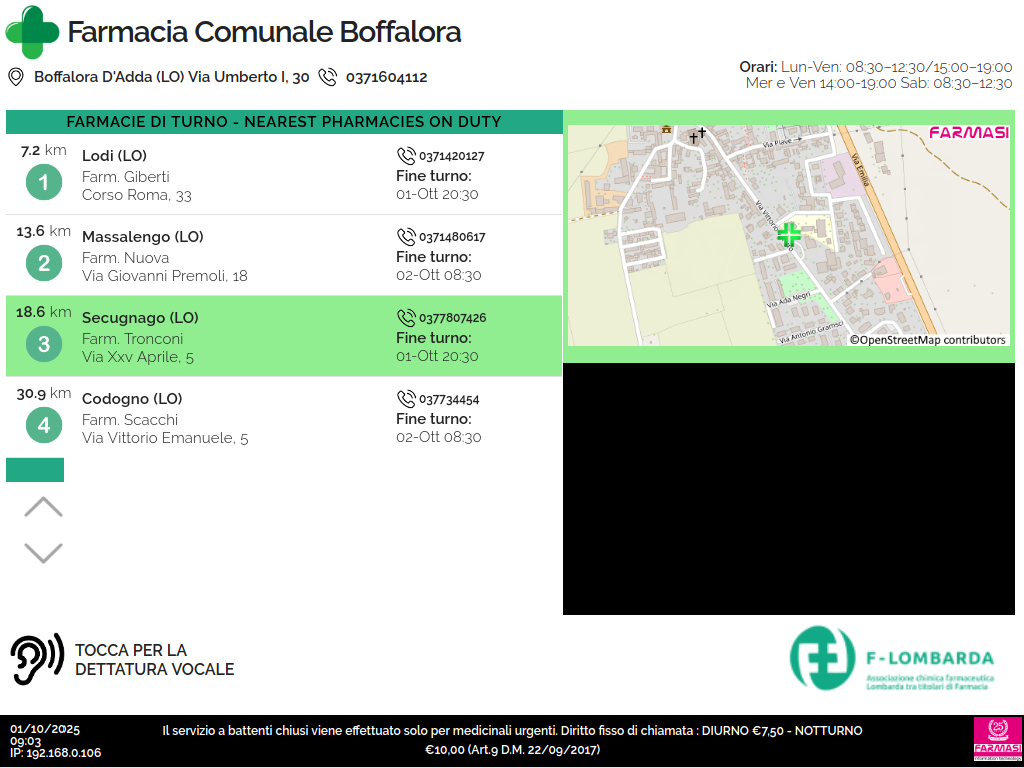This screenshot has width=1024, height=768.
Task: Click the phone icon next to 0371604112
Action: [x=328, y=77]
